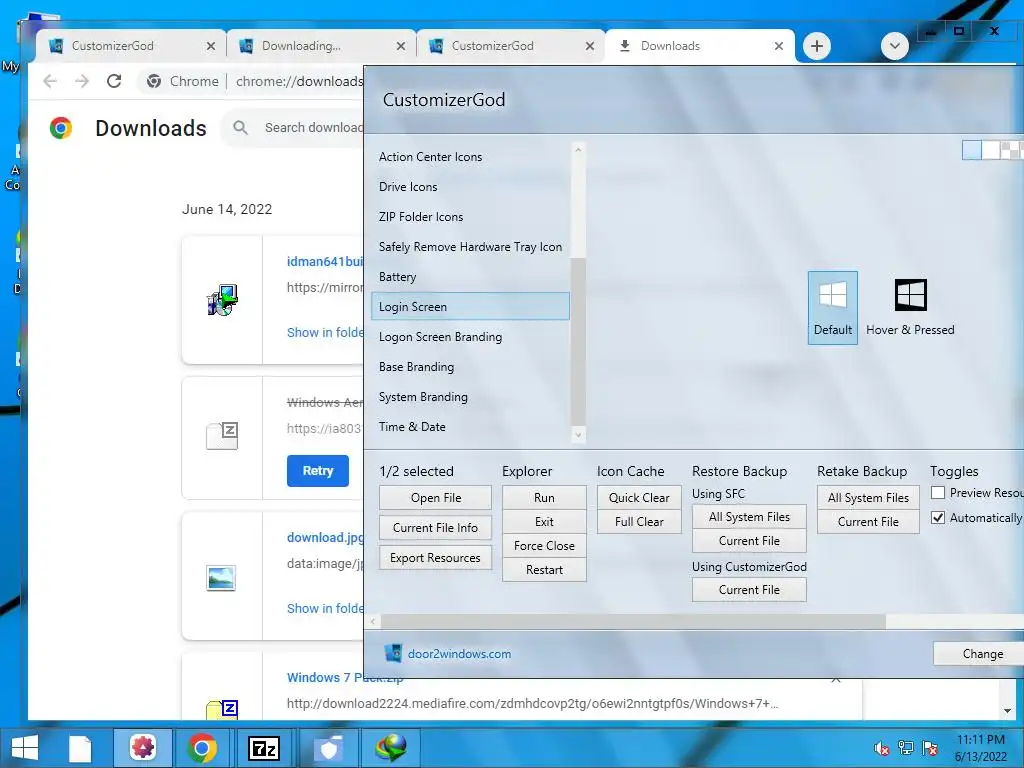This screenshot has width=1024, height=768.
Task: Click the network tray icon
Action: pyautogui.click(x=906, y=748)
